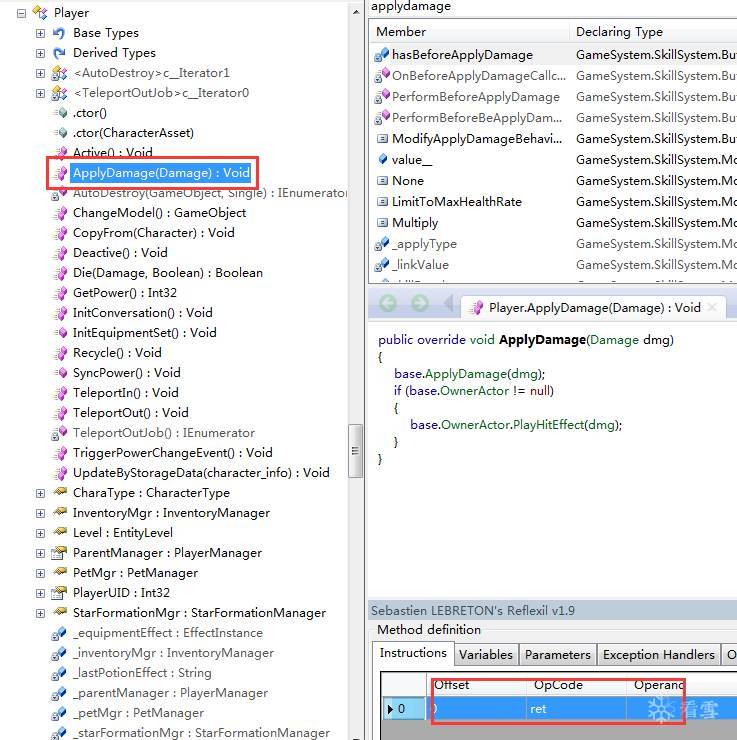Click the .ctor() method icon

(60, 113)
